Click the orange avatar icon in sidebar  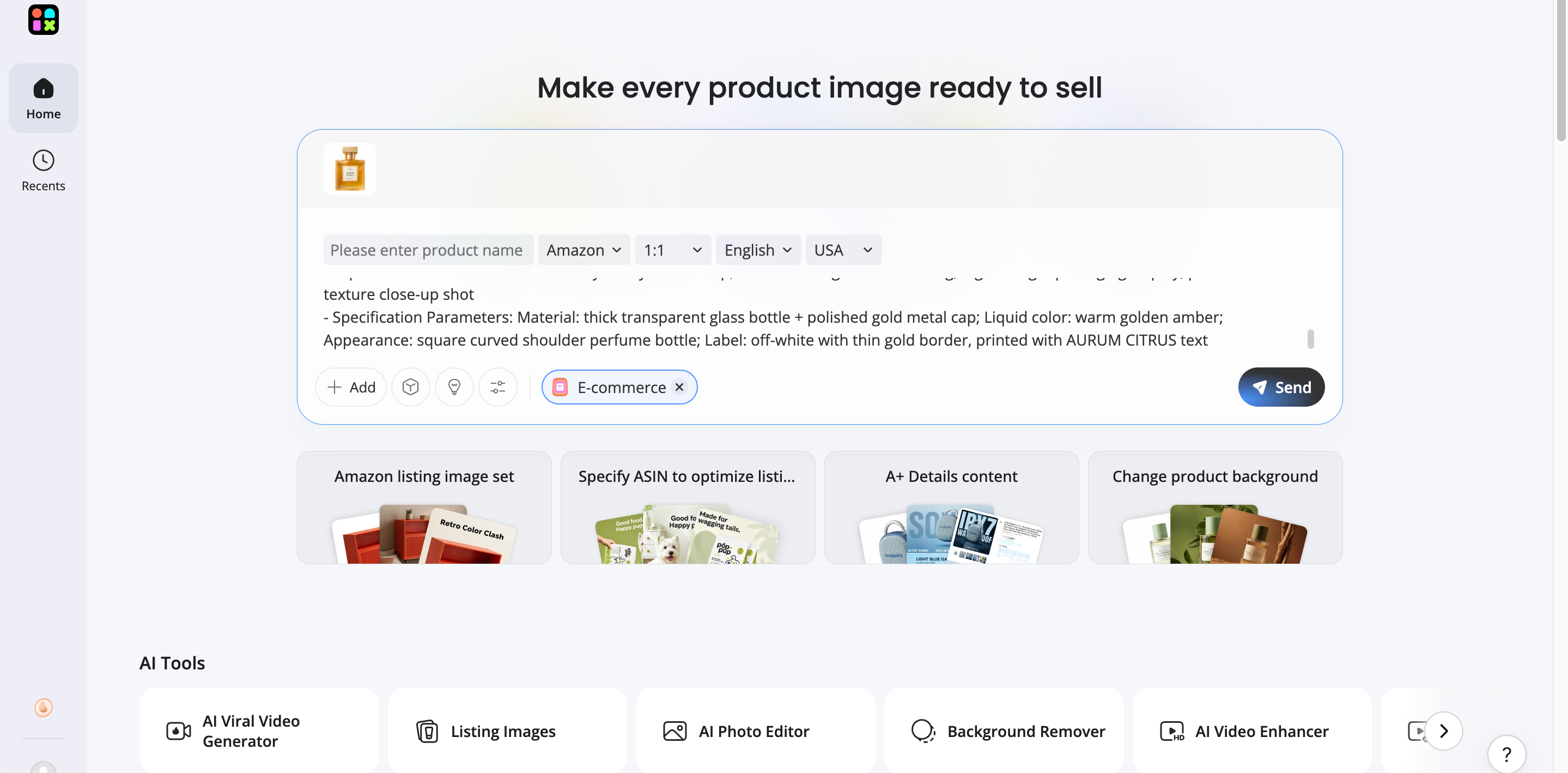click(43, 707)
